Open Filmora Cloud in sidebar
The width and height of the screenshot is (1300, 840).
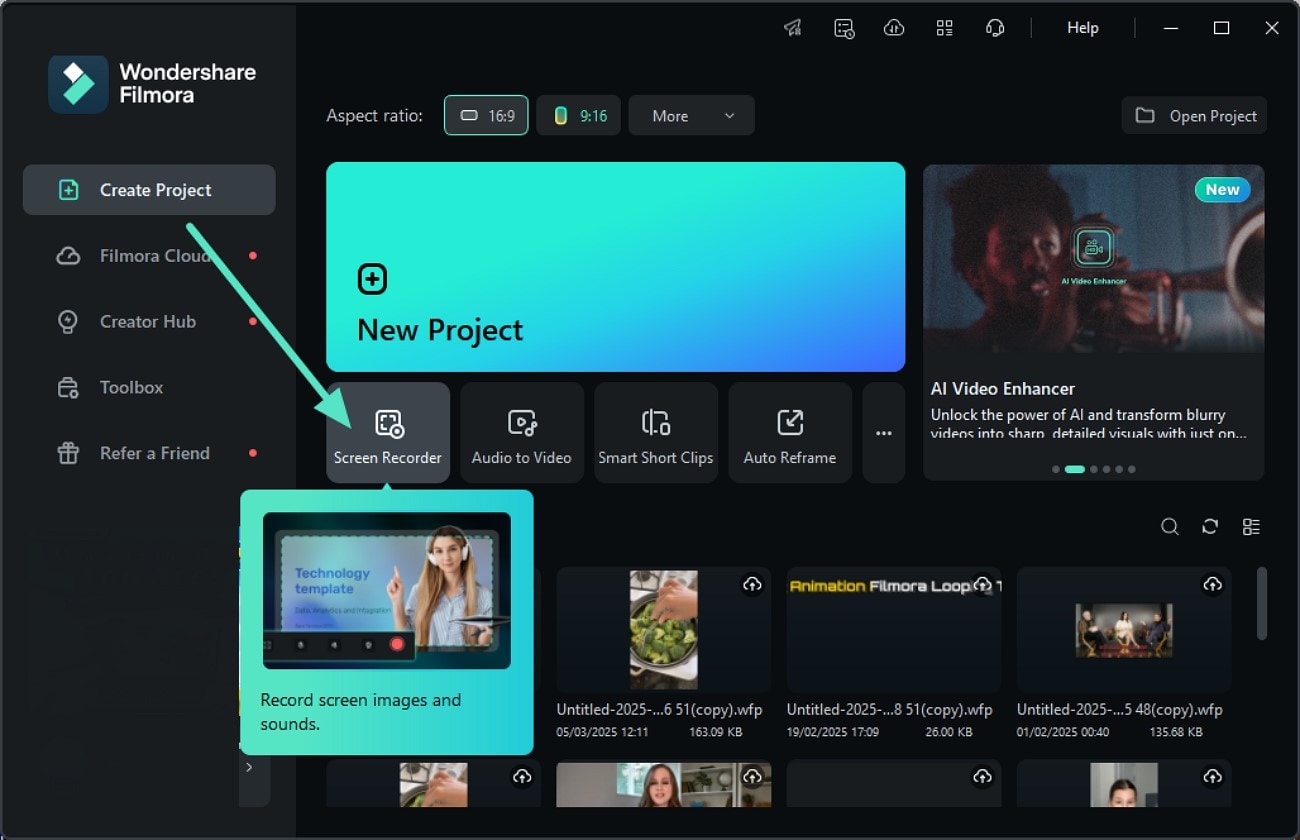149,256
